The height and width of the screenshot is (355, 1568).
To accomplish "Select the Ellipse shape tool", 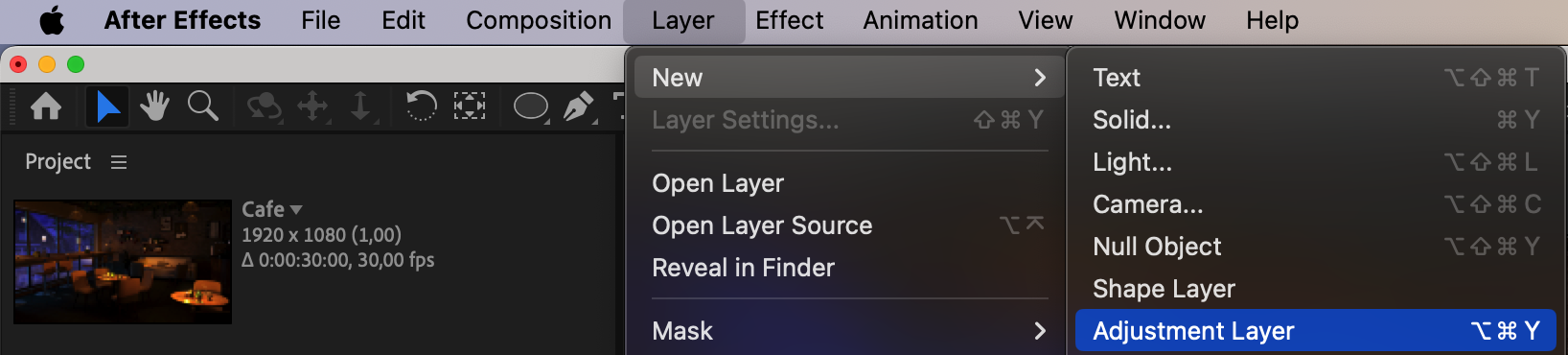I will tap(531, 106).
